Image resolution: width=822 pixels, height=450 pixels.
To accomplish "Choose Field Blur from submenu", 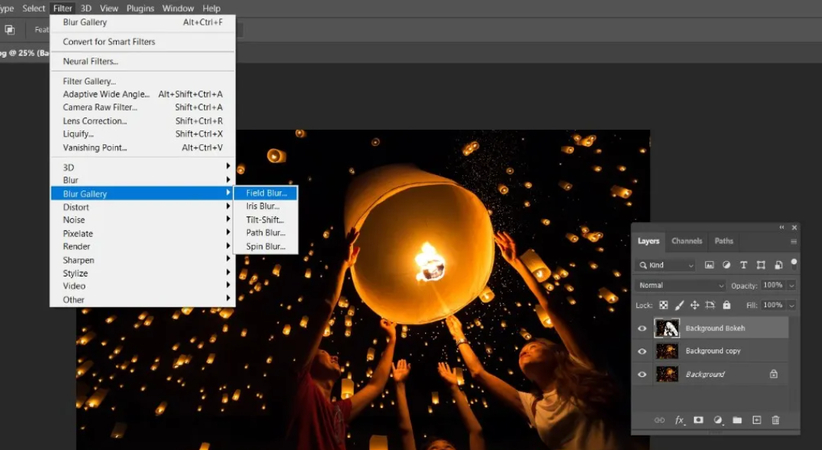I will pyautogui.click(x=265, y=193).
